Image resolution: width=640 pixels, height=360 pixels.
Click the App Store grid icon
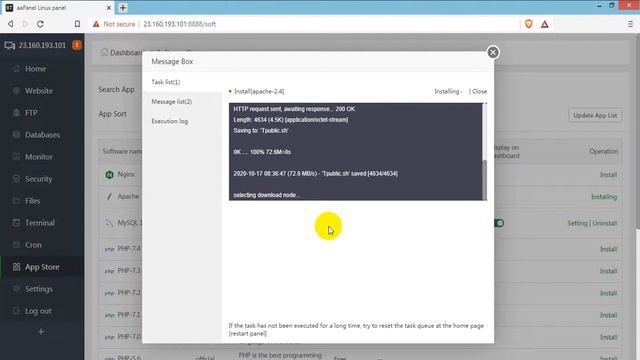point(16,267)
